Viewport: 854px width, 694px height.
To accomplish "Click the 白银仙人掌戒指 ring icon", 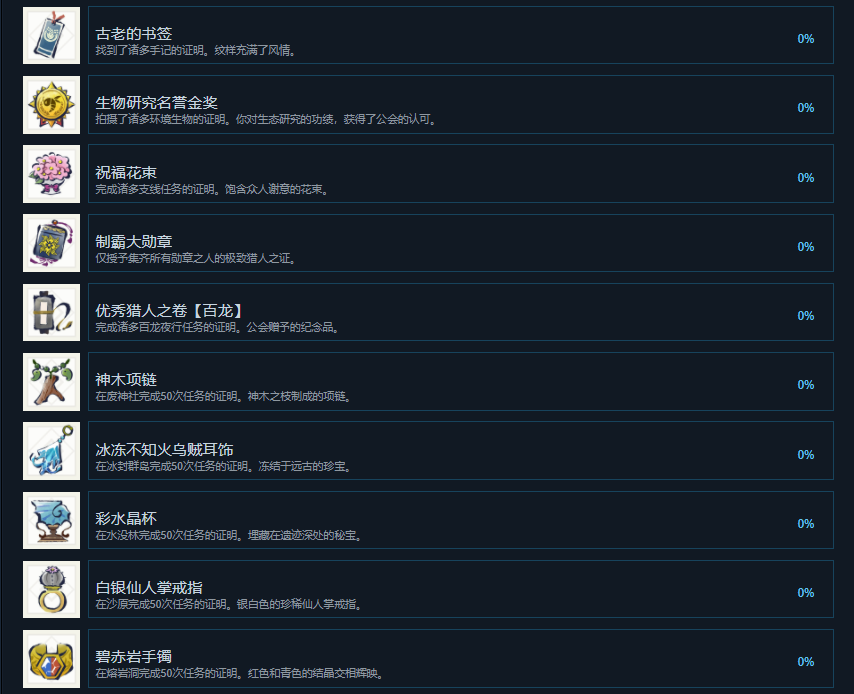I will point(51,589).
